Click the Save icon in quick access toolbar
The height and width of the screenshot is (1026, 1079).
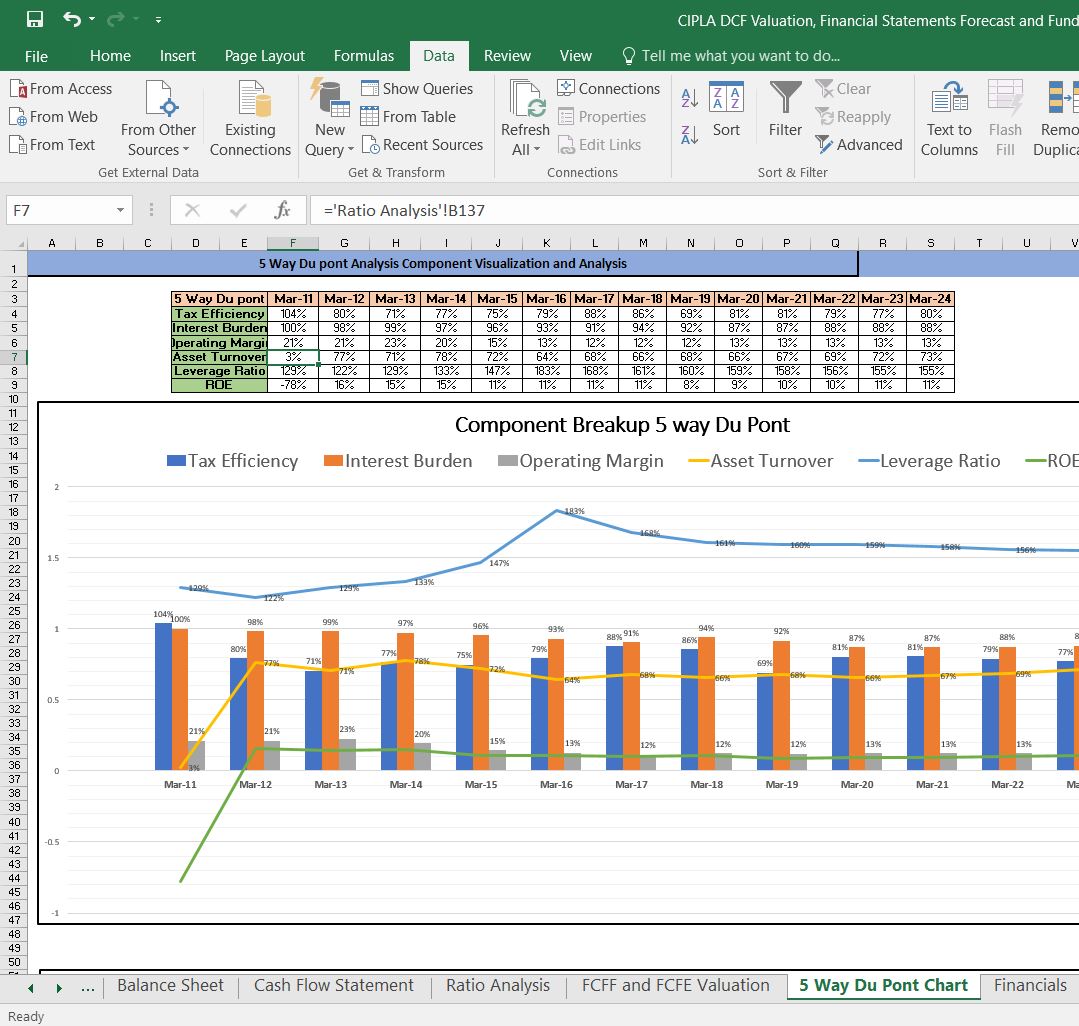34,19
